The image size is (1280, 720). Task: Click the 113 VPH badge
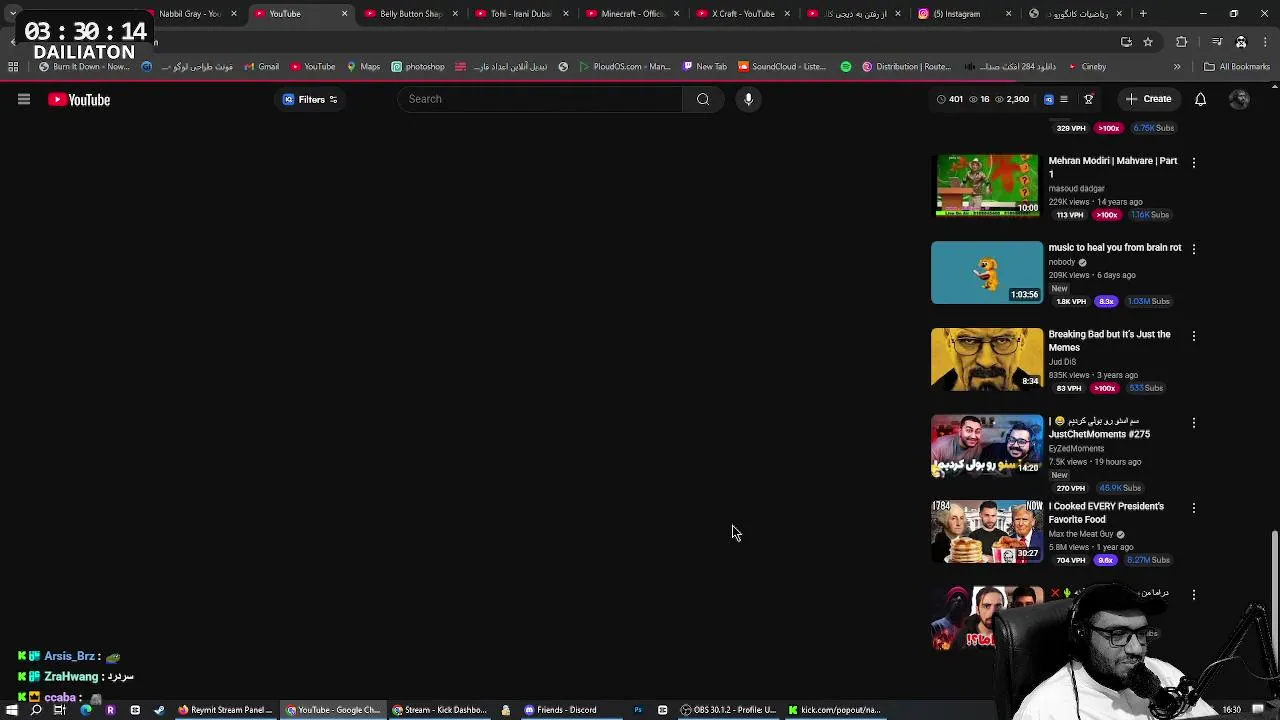[1070, 215]
